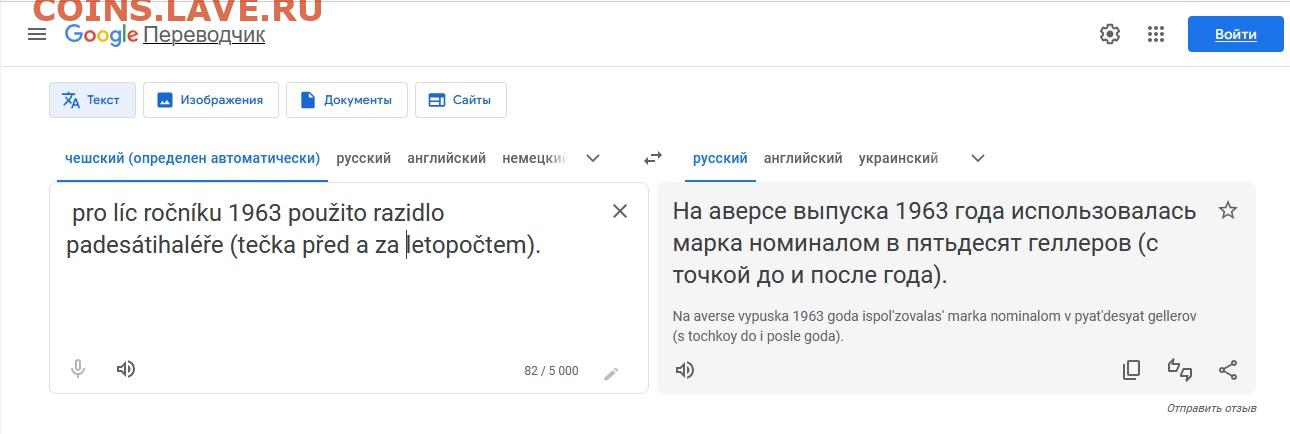Screen dimensions: 1290x434
Task: Activate microphone voice input
Action: click(78, 369)
